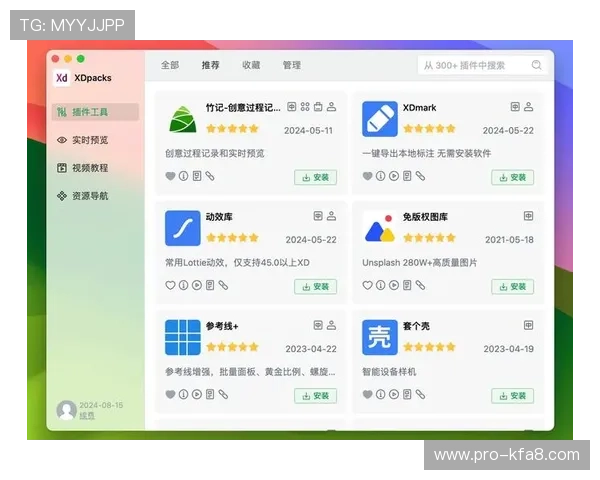Select 插件工具 in the sidebar
Viewport: 600px width, 480px height.
pos(95,112)
